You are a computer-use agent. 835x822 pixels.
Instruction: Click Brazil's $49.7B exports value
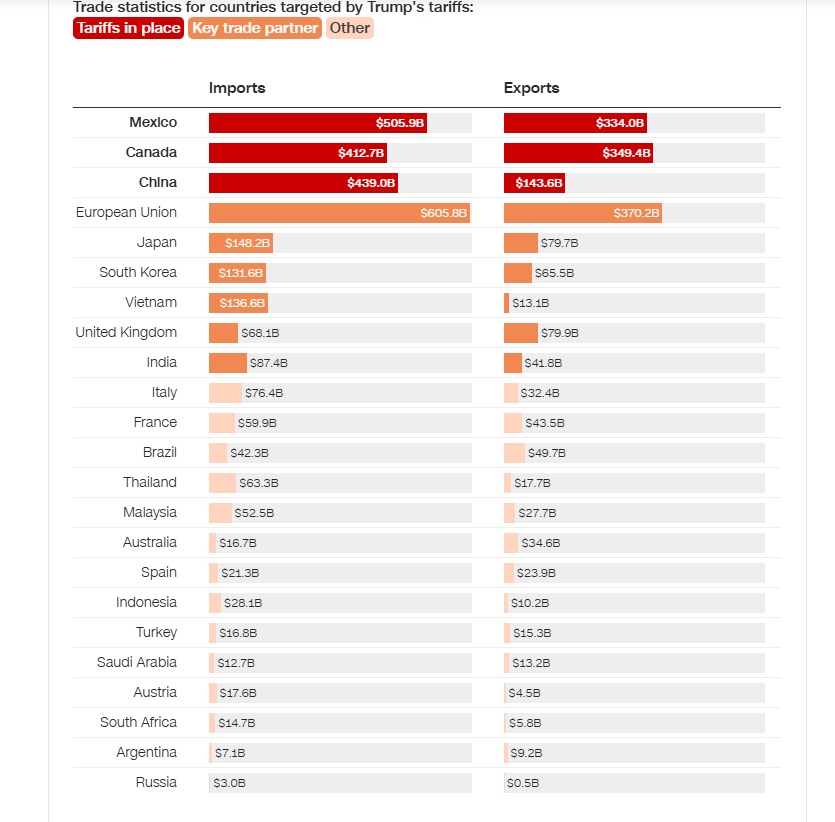546,453
